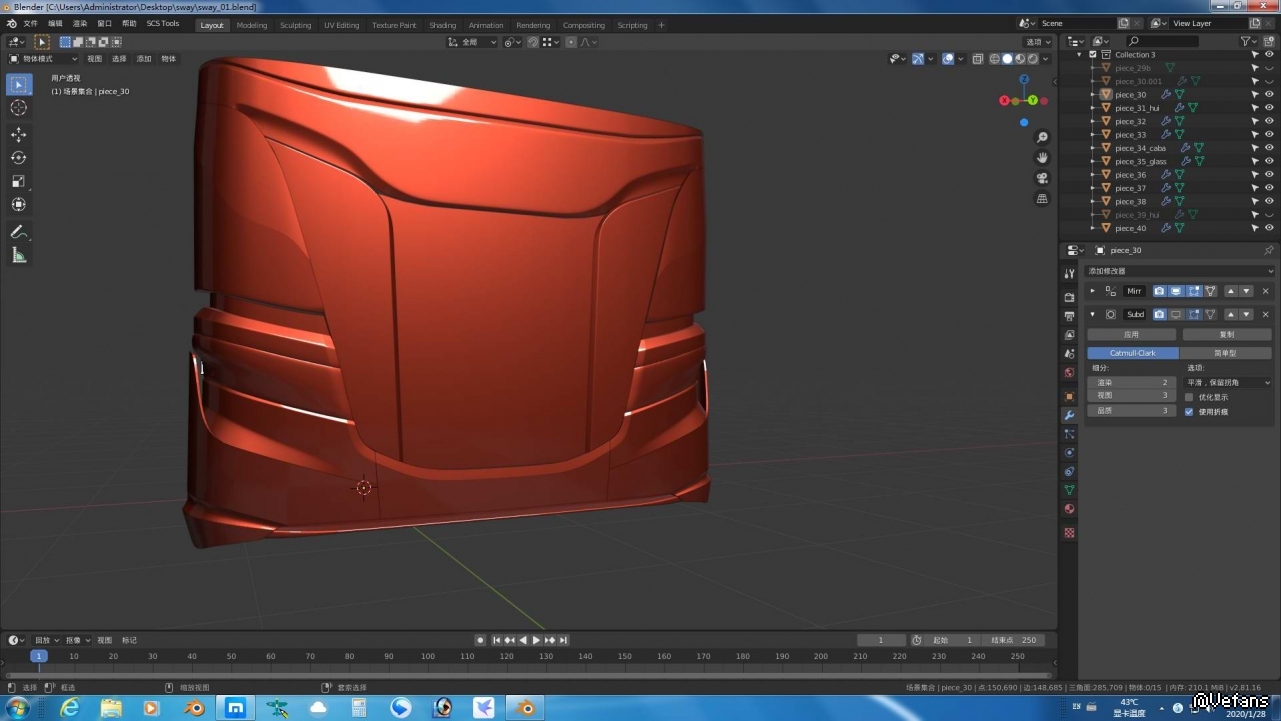Activate the Scale tool
1281x721 pixels.
pyautogui.click(x=18, y=181)
